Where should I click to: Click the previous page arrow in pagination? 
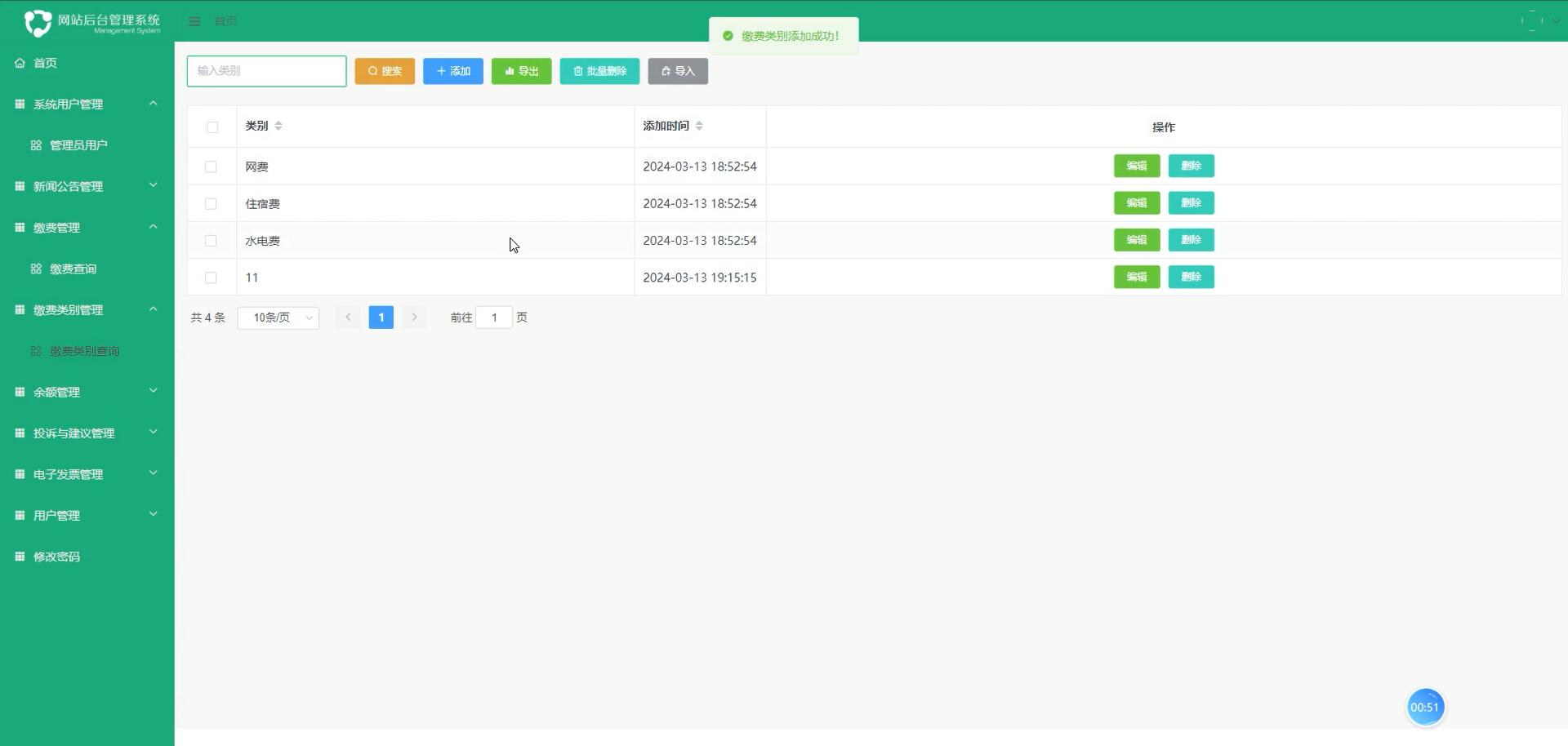coord(348,317)
